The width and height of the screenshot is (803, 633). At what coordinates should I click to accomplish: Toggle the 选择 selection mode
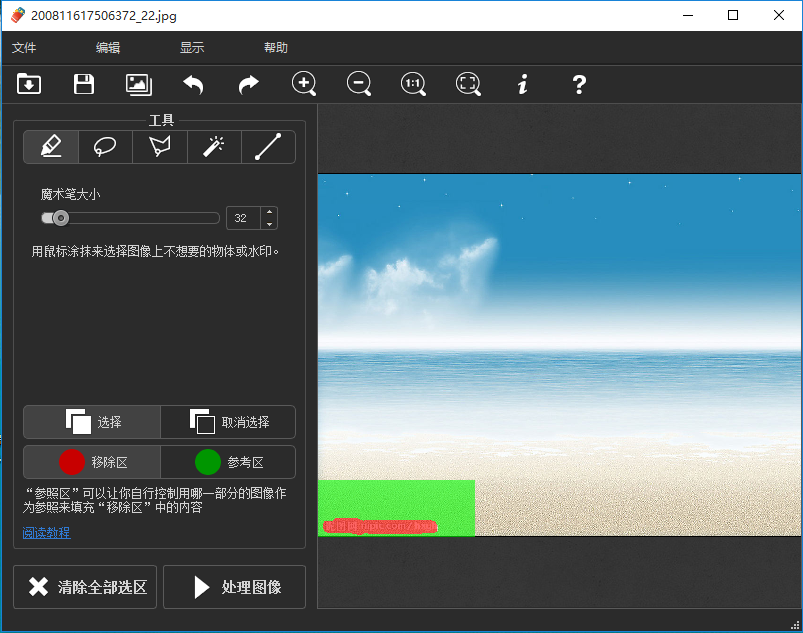[x=92, y=422]
